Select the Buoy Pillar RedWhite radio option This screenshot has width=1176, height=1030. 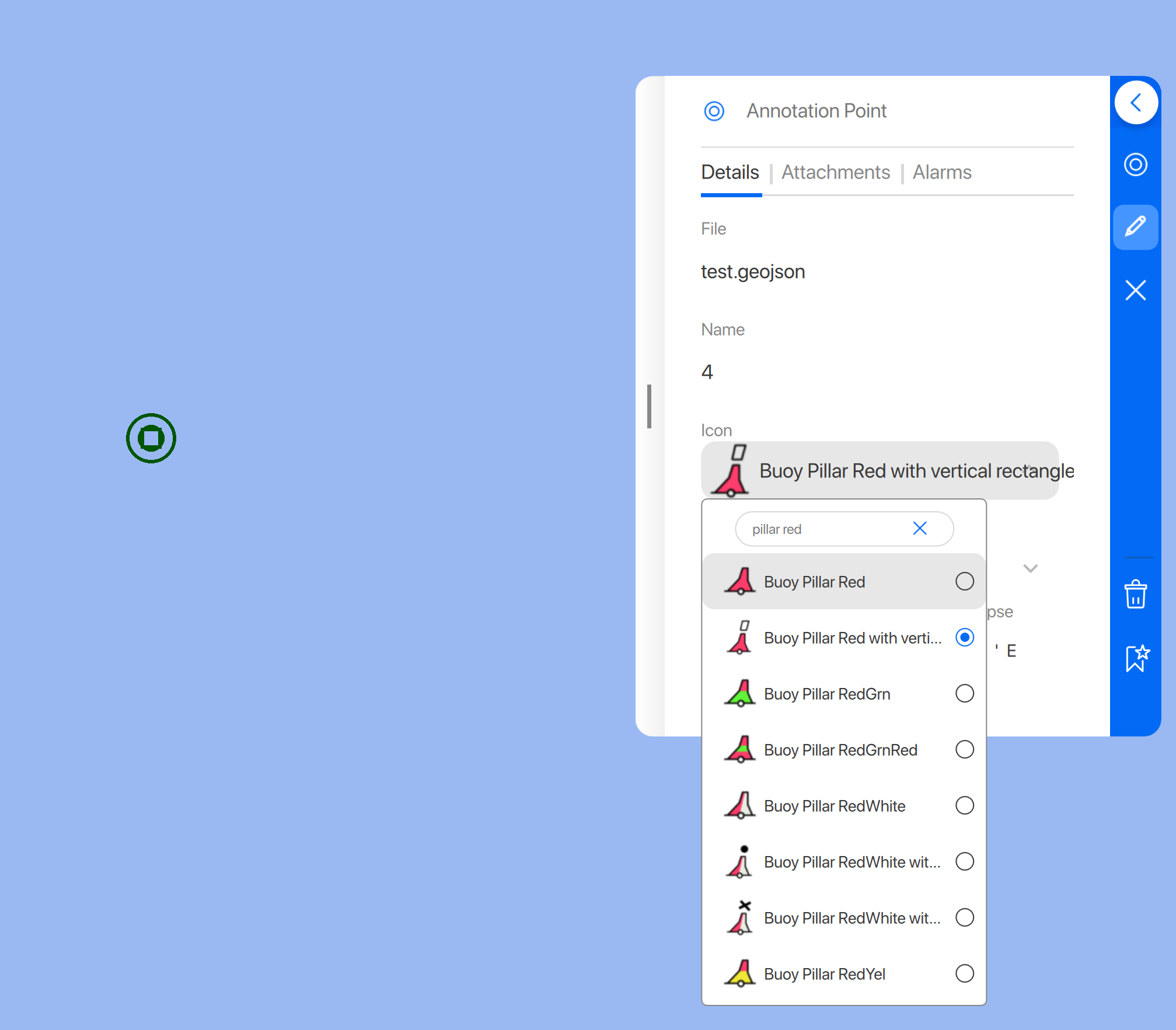click(x=964, y=805)
